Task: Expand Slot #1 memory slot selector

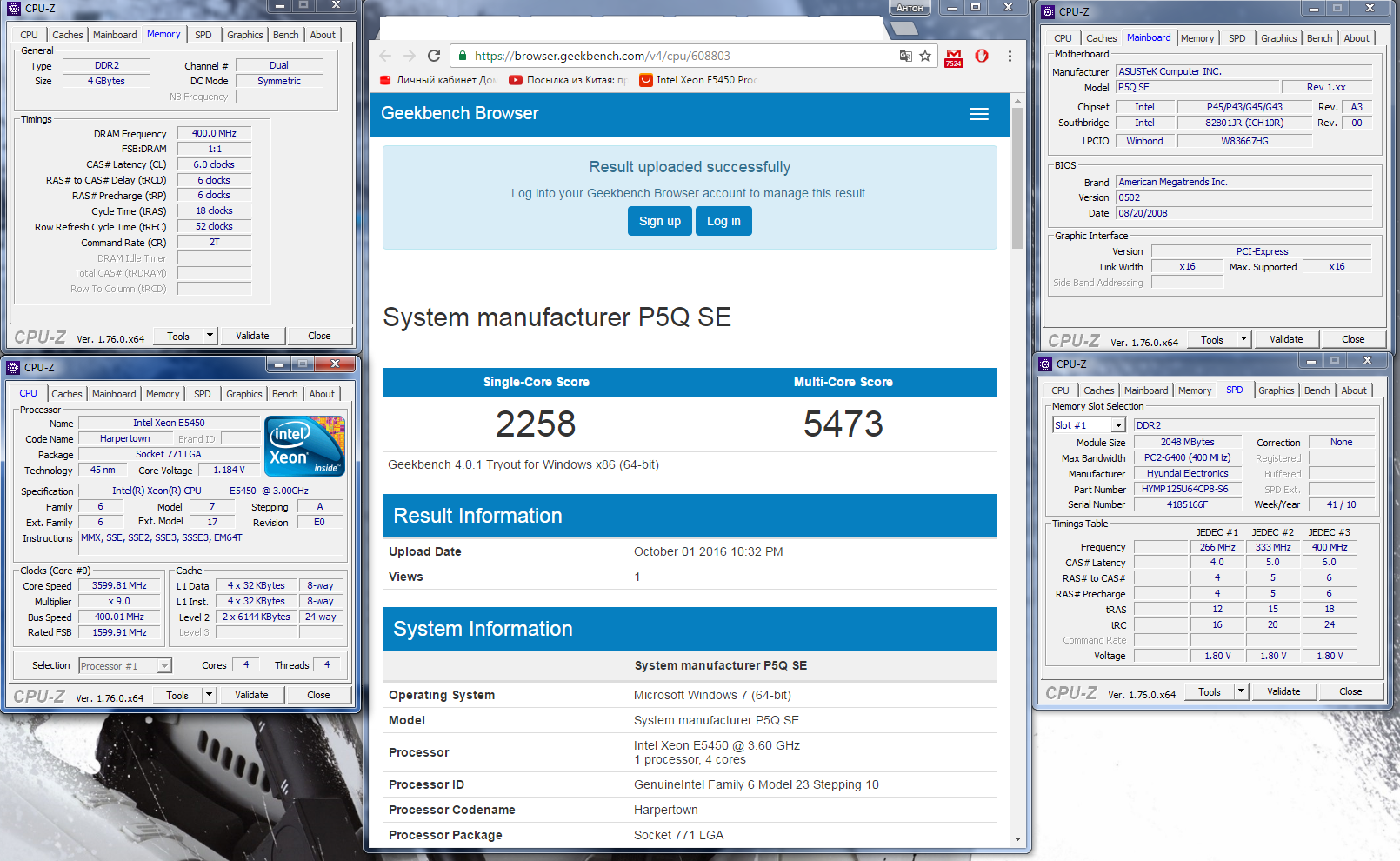Action: coord(1118,425)
